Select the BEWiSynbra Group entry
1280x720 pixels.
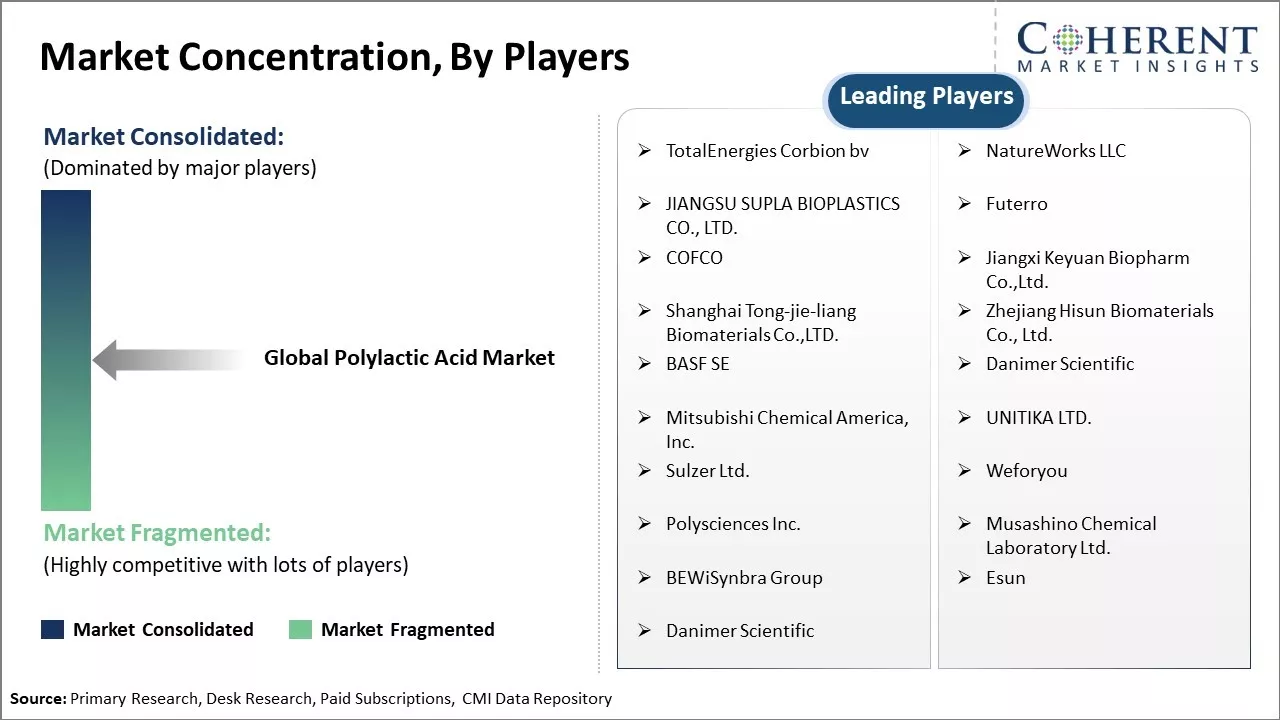coord(744,578)
